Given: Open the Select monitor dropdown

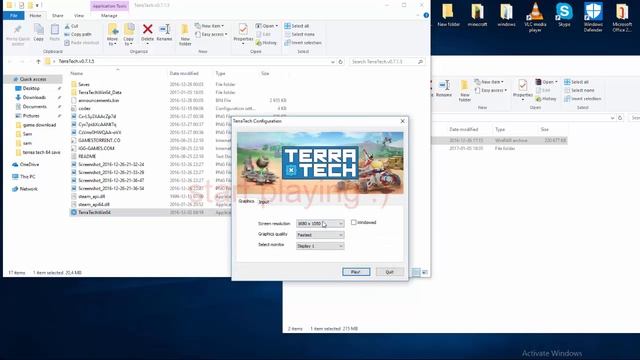Looking at the screenshot, I should (x=320, y=246).
